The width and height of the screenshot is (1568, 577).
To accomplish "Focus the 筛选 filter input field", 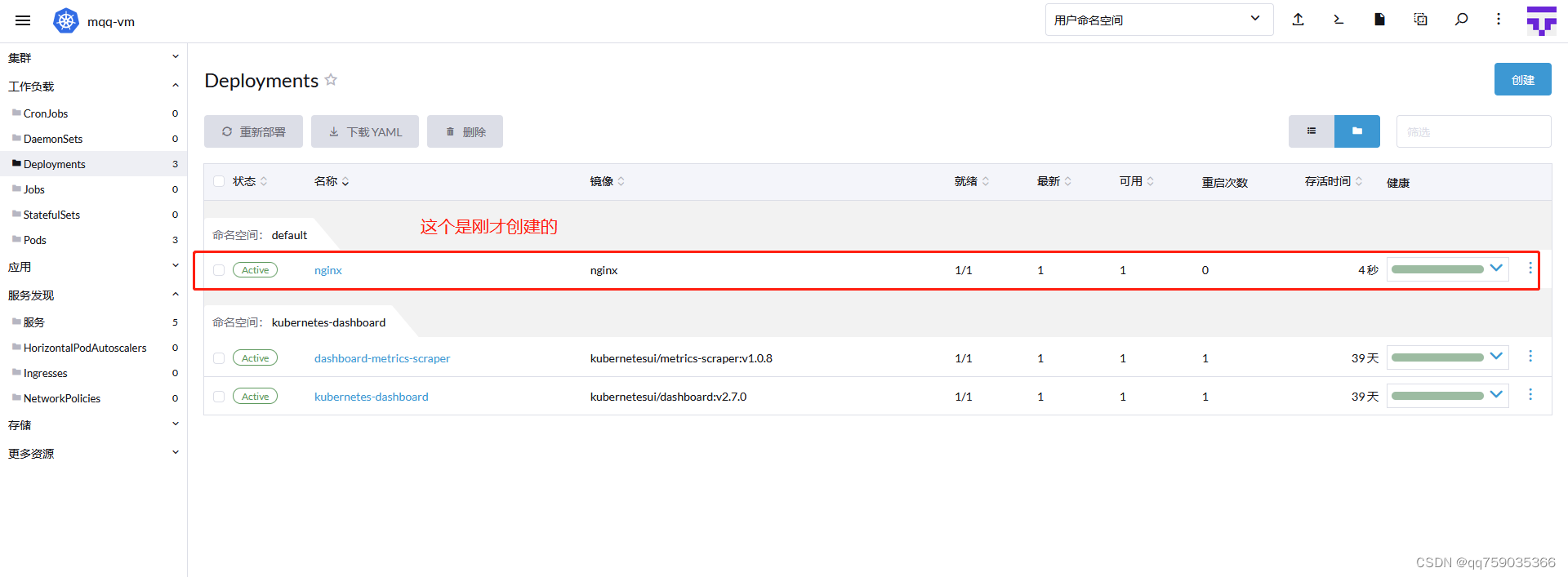I will pos(1473,131).
